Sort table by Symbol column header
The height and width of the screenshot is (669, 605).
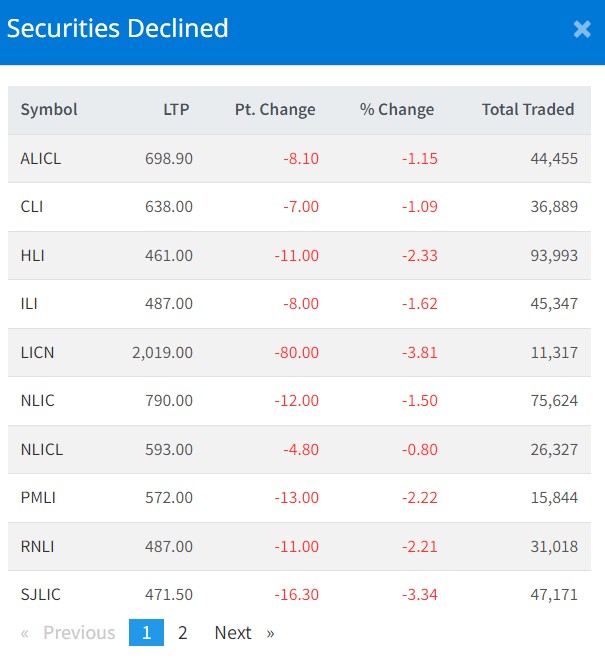49,110
